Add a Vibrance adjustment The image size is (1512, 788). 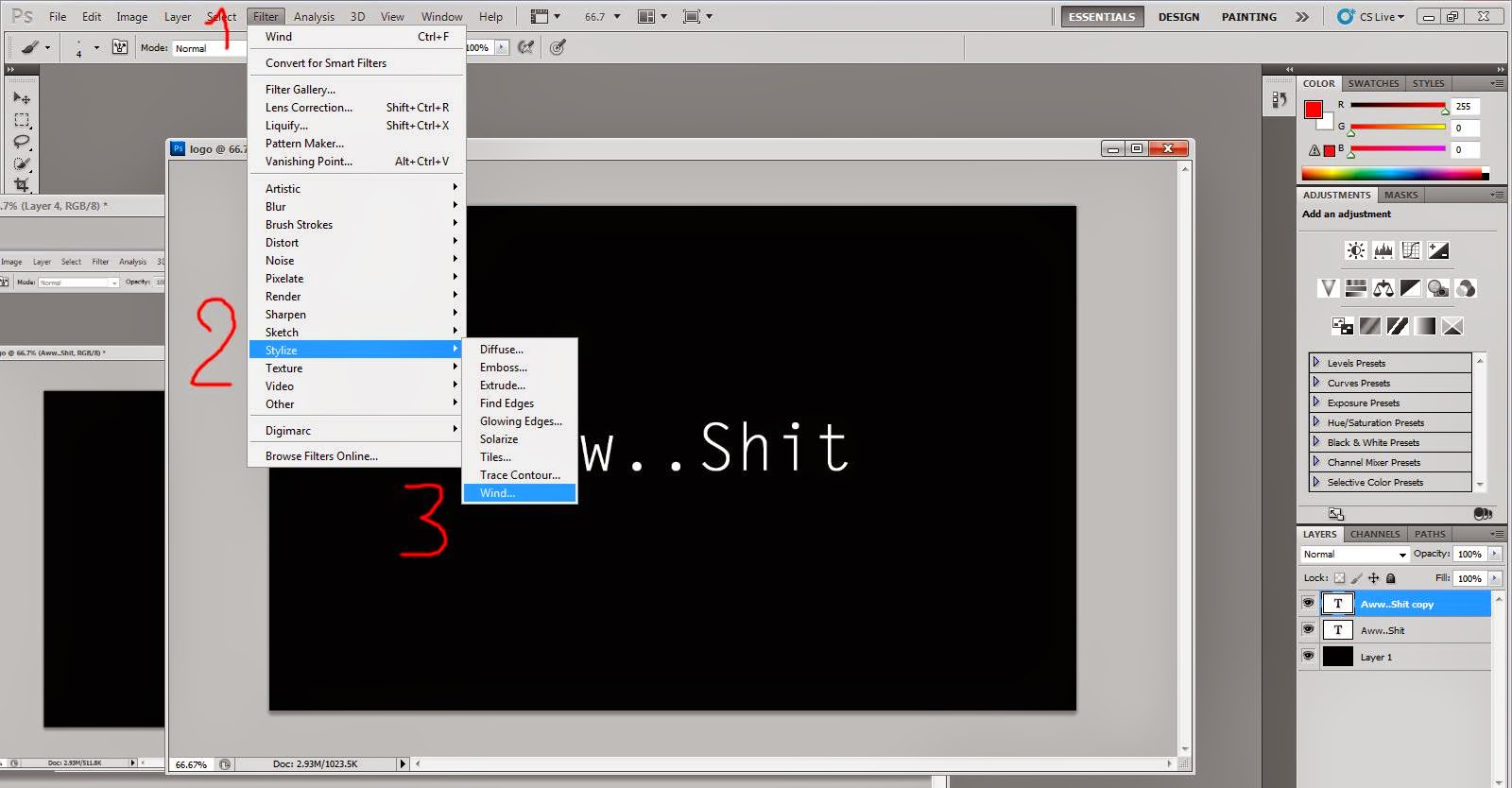(1329, 288)
